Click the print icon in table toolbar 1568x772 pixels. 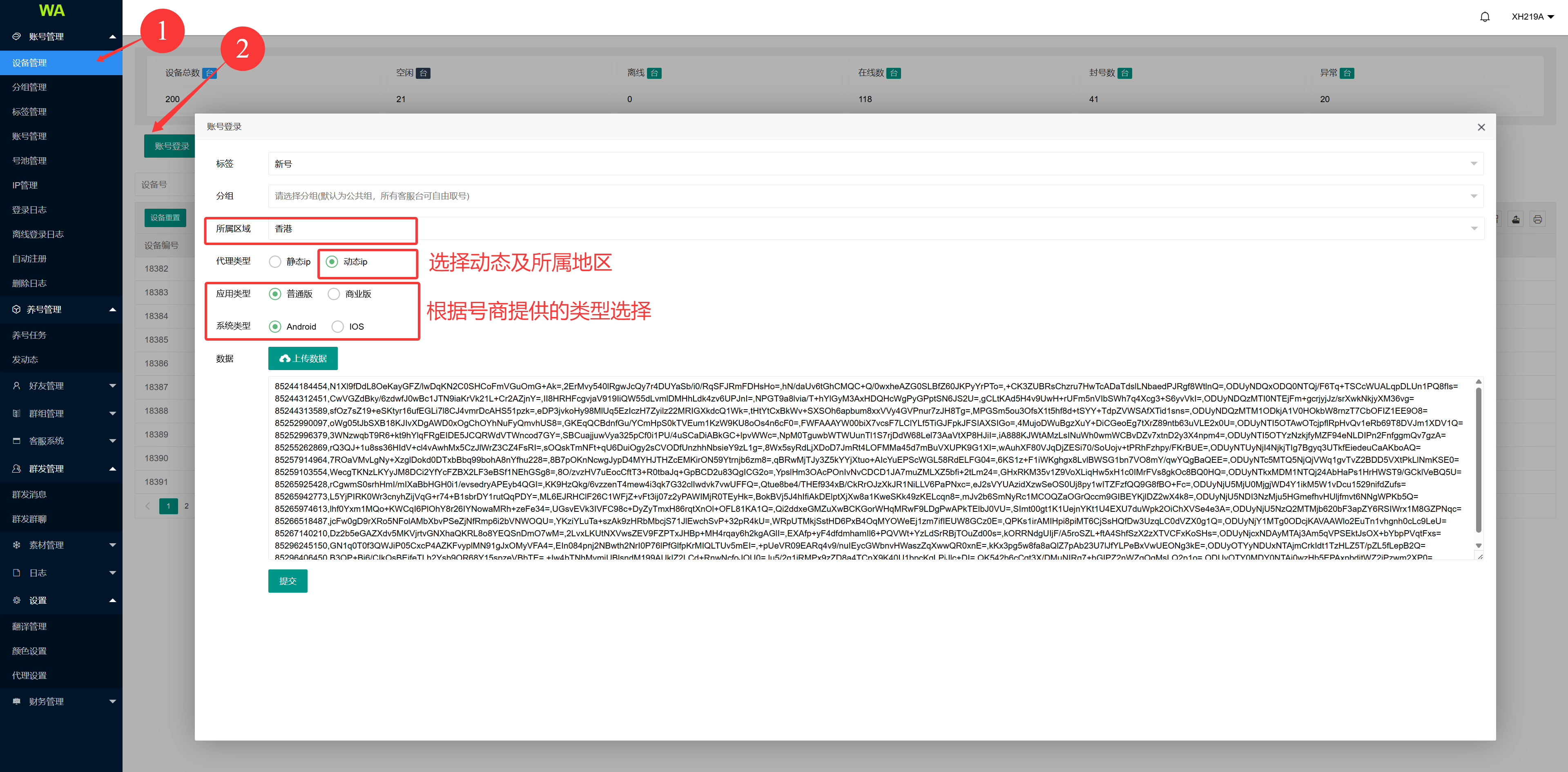tap(1537, 219)
